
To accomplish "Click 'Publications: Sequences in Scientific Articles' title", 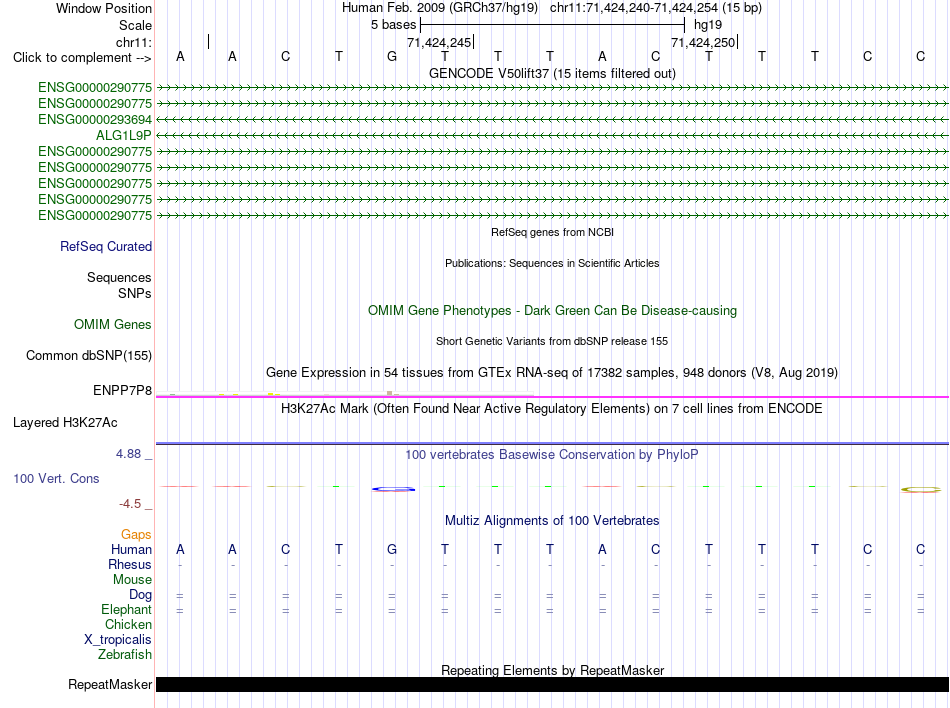I will (x=552, y=263).
